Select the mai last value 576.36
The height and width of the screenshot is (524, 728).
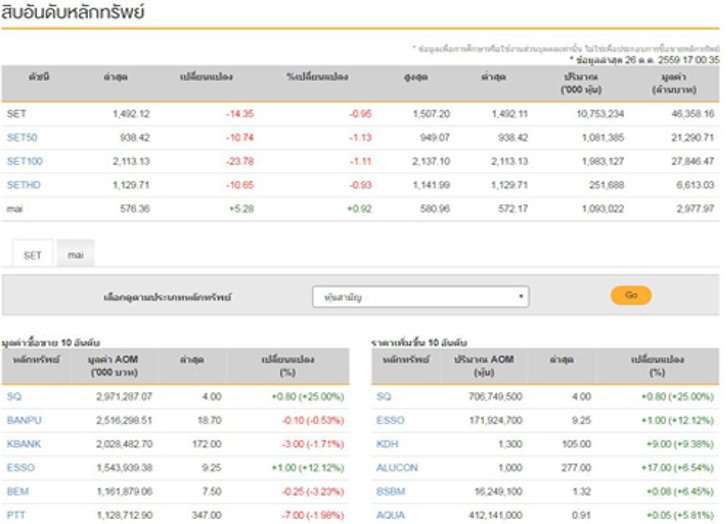click(x=135, y=208)
